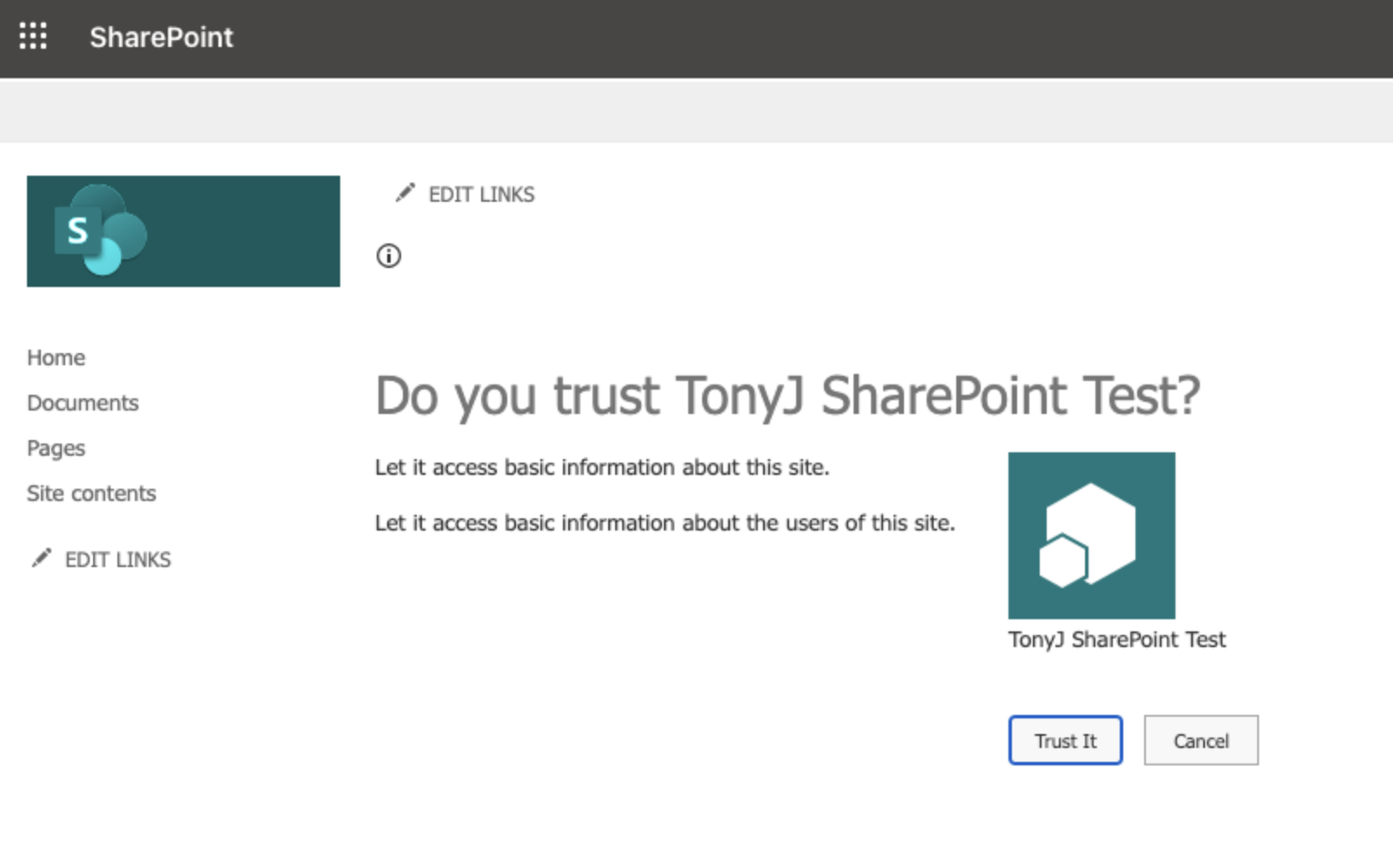The image size is (1393, 868).
Task: Click the TonyJ SharePoint Test caption text
Action: click(x=1116, y=638)
